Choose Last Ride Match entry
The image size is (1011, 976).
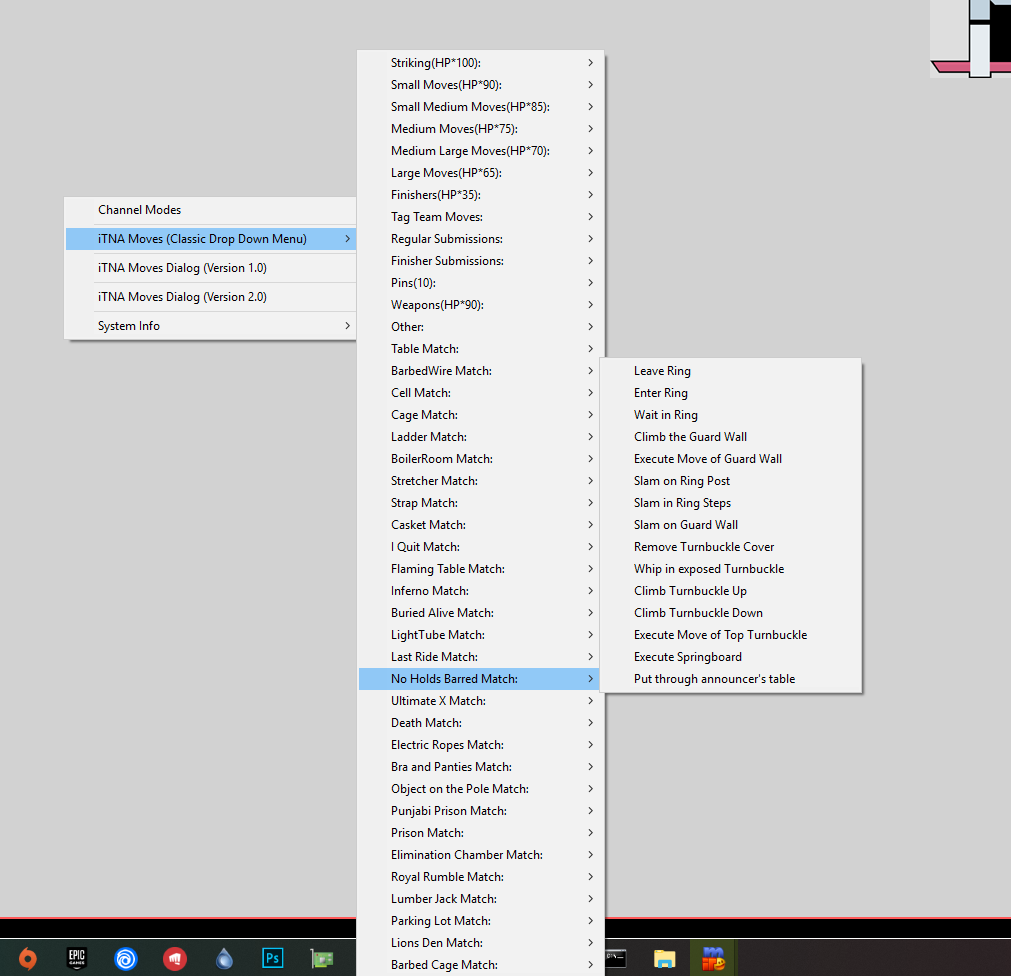(480, 656)
